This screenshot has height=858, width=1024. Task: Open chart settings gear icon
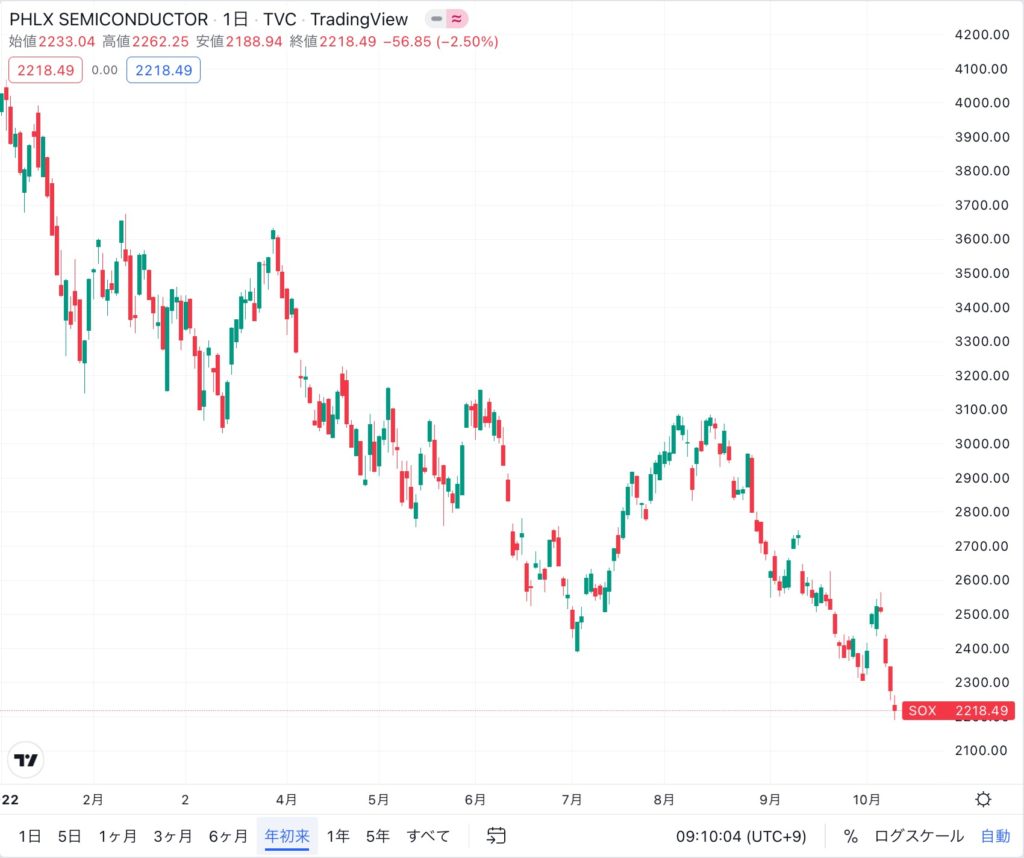point(983,799)
